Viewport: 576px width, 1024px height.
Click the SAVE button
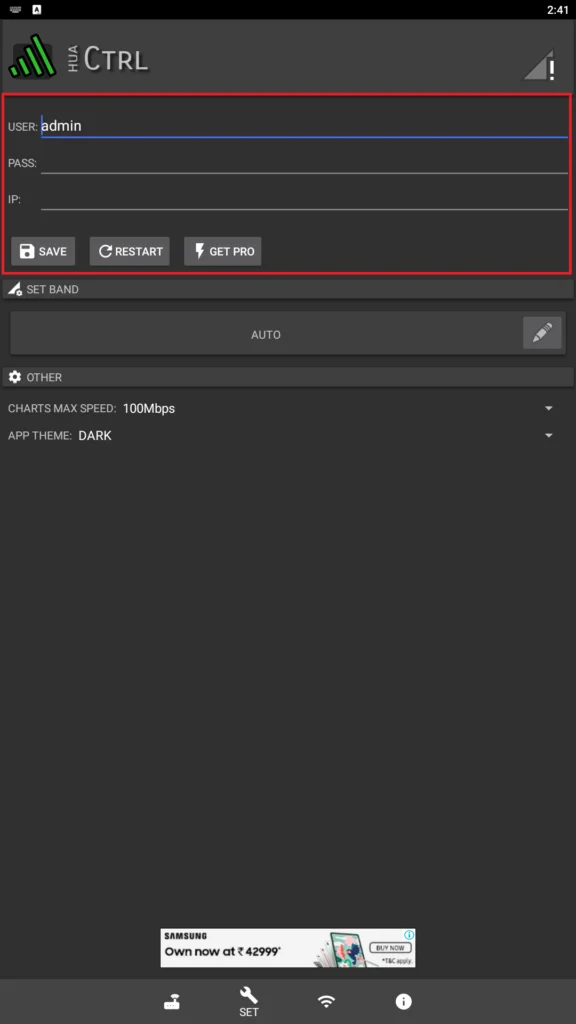[43, 251]
